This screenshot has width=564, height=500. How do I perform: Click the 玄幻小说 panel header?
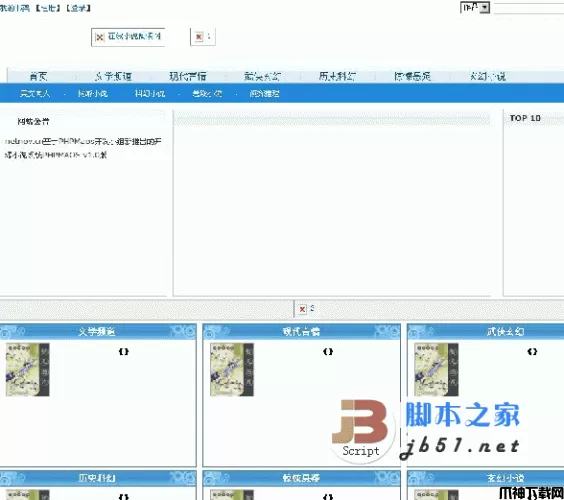click(x=505, y=478)
